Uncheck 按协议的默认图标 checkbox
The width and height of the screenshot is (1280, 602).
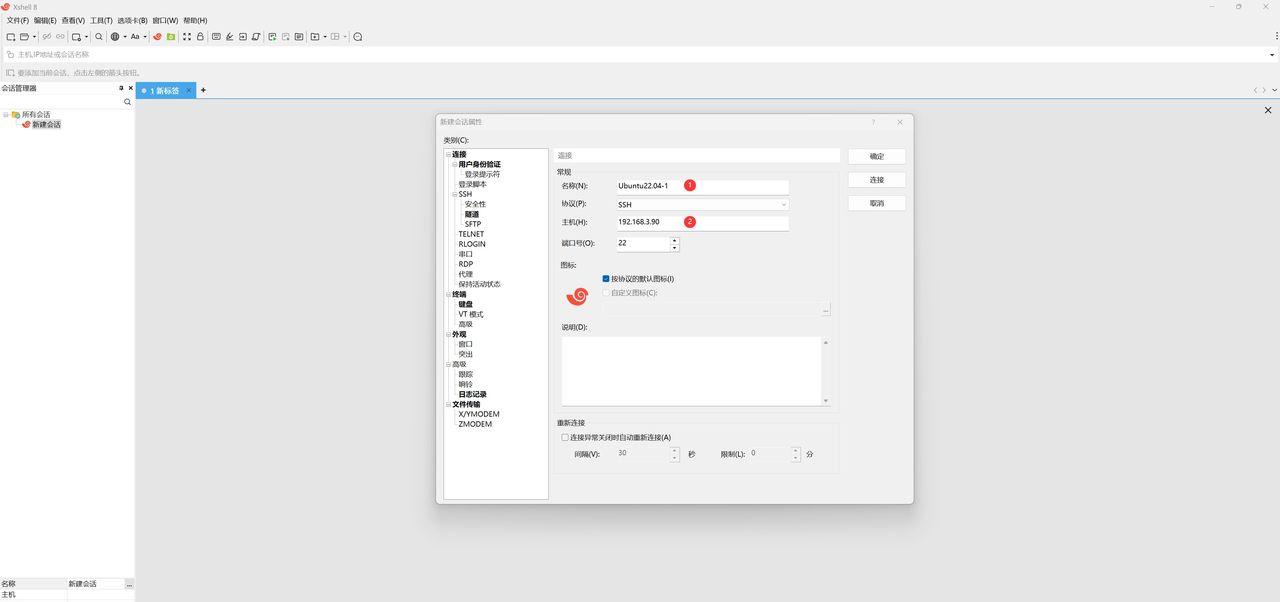(606, 279)
